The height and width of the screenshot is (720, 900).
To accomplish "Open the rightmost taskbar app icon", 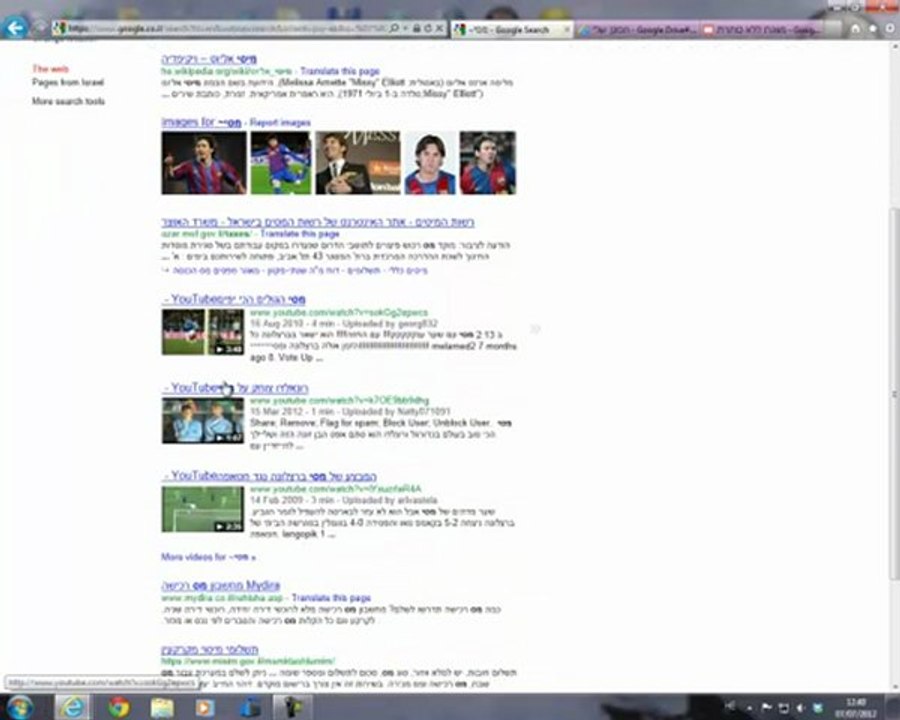I will point(293,707).
